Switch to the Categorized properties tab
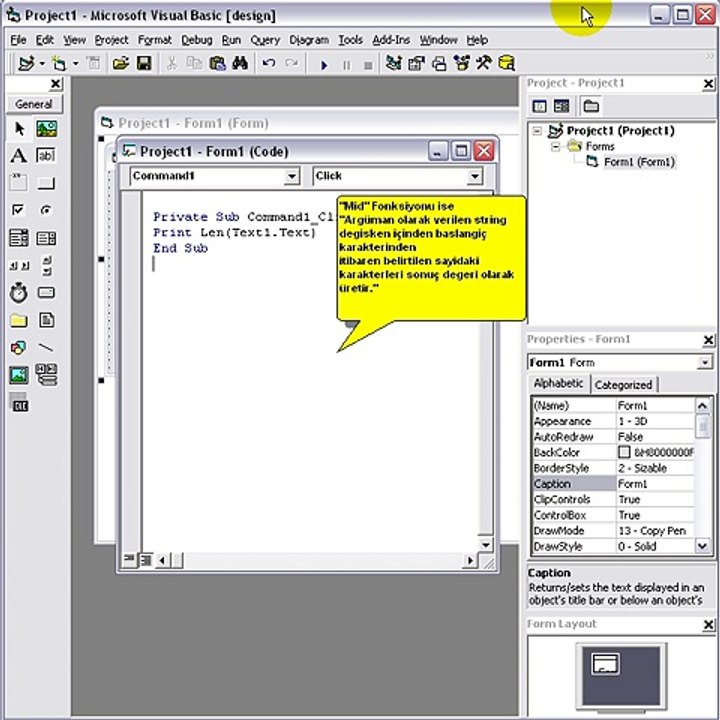This screenshot has width=720, height=720. coord(623,385)
